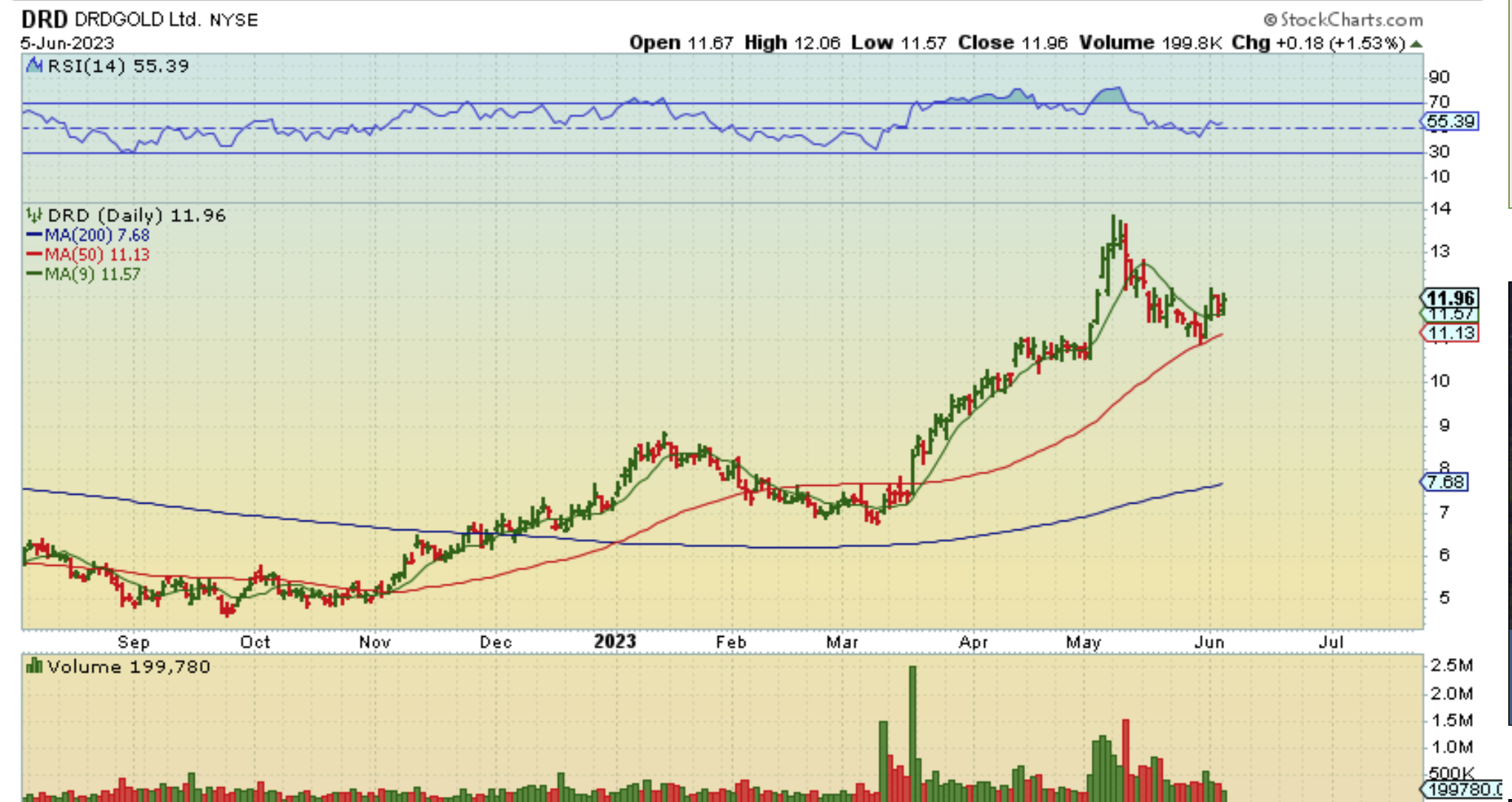Click the green up-triangle beside Chg
Image resolution: width=1512 pixels, height=802 pixels.
click(x=1416, y=44)
